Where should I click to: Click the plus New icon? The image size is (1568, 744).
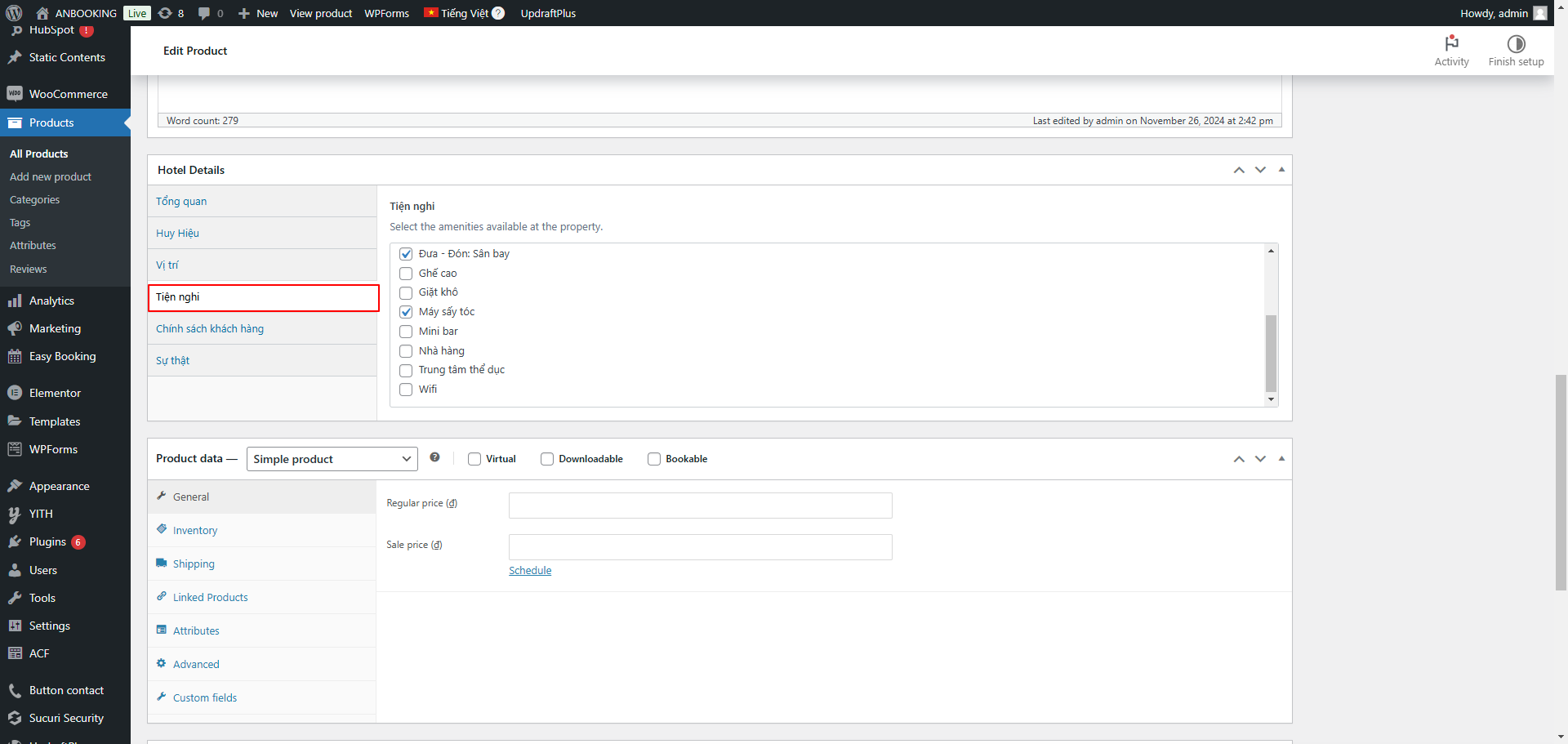pyautogui.click(x=243, y=13)
